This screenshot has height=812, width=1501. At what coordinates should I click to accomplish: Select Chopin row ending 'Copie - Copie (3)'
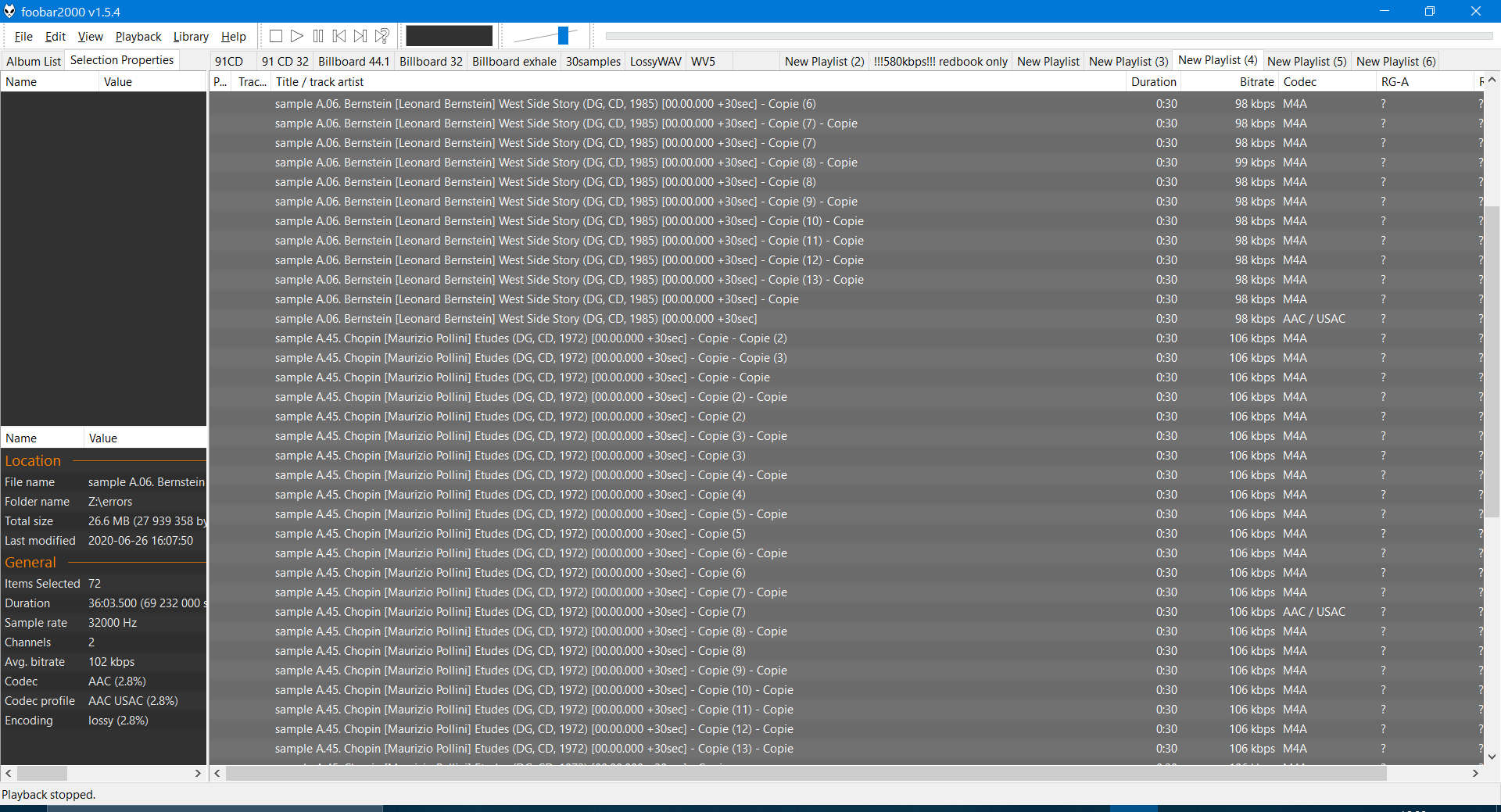coord(846,358)
